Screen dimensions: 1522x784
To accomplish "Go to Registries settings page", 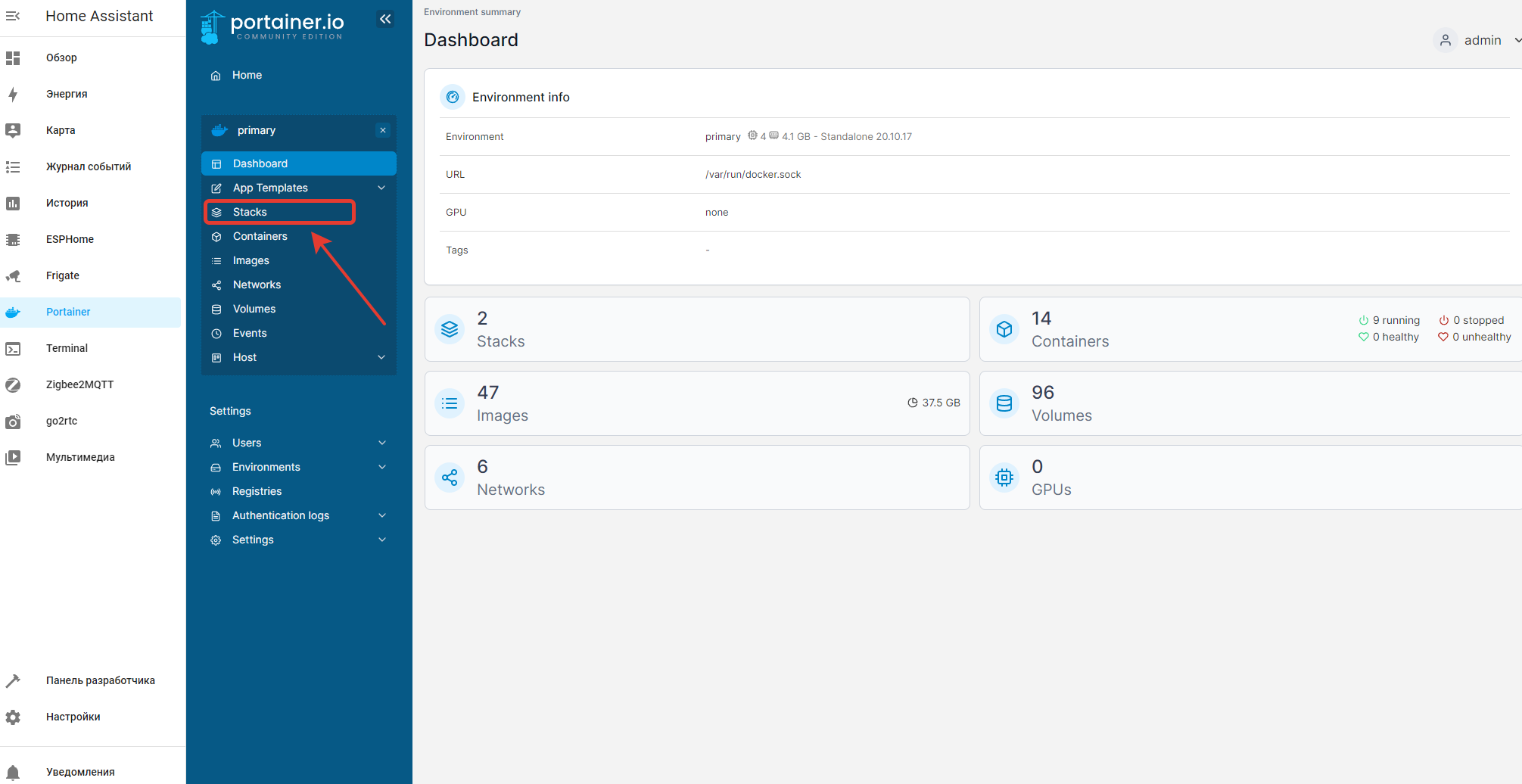I will click(257, 491).
